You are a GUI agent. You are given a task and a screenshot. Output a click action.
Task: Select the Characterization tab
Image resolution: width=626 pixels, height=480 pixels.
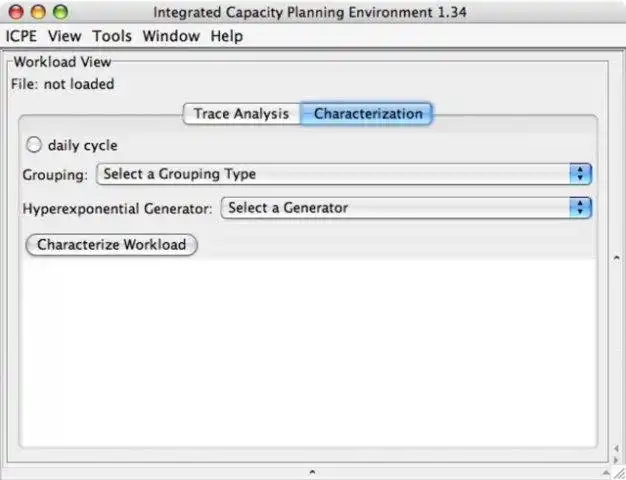367,114
